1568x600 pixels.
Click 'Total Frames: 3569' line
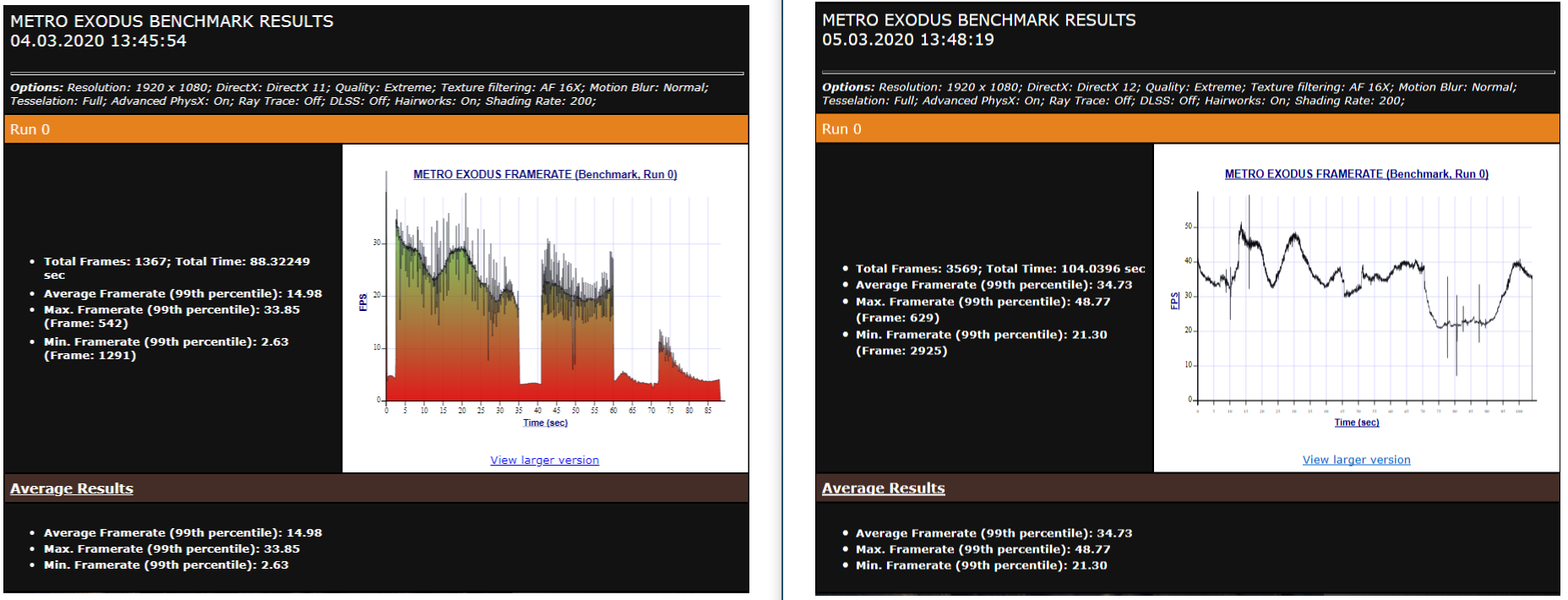pyautogui.click(x=1000, y=269)
